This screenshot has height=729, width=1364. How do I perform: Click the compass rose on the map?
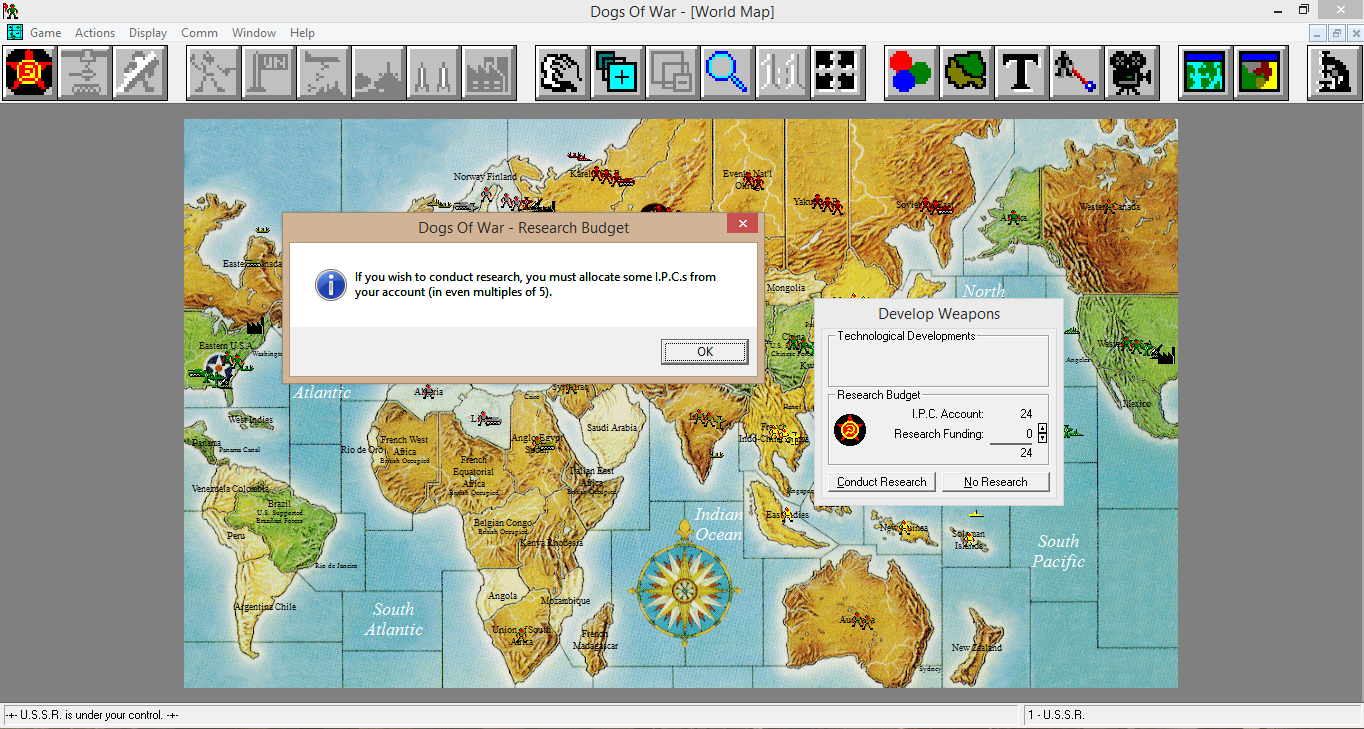[685, 589]
